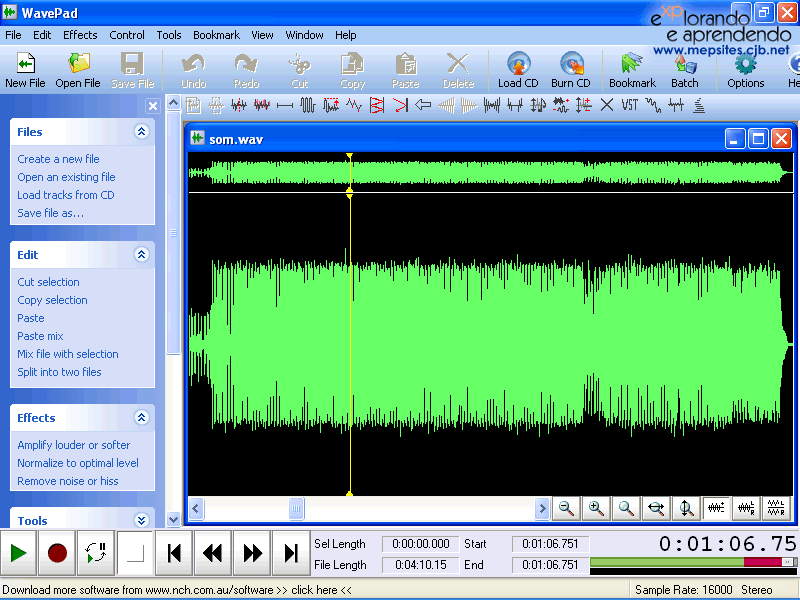Click the fade out effect icon
The height and width of the screenshot is (600, 800).
click(469, 105)
